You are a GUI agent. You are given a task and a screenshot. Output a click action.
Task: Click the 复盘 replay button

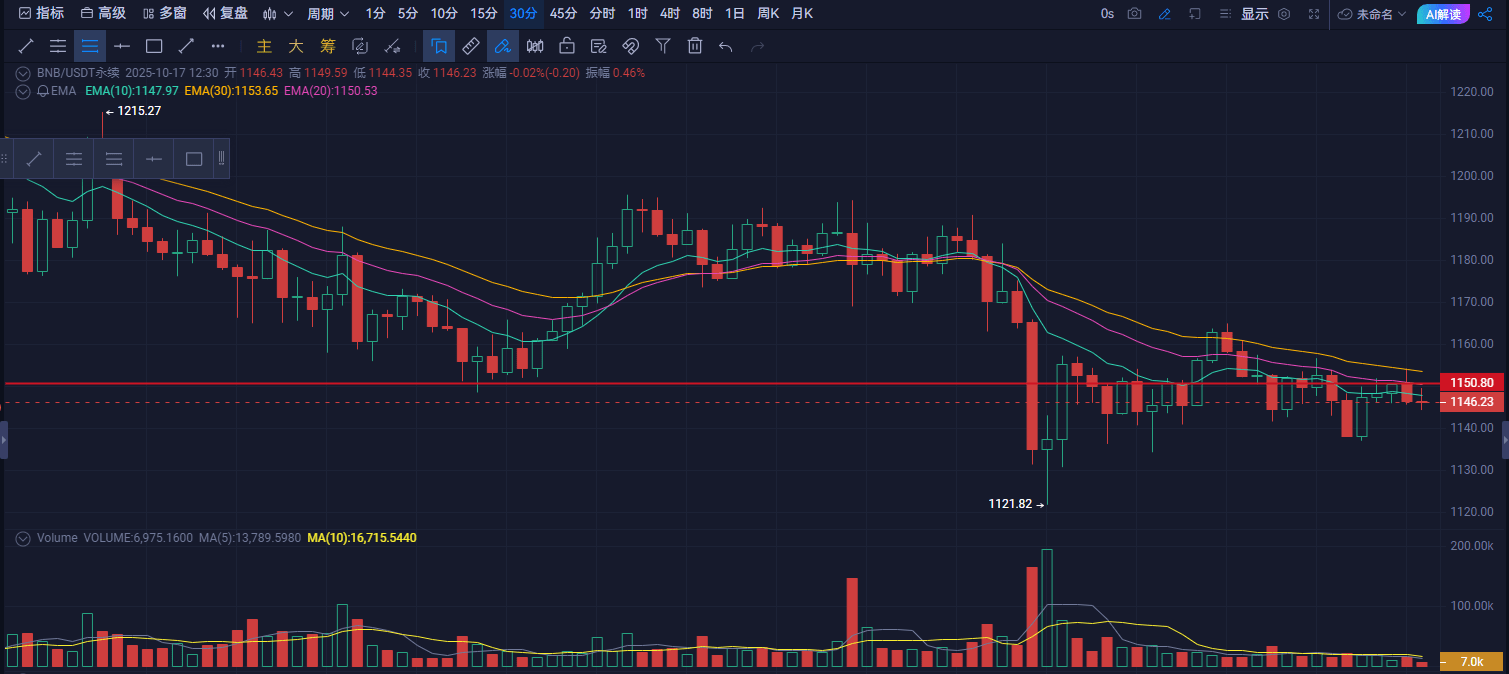225,14
